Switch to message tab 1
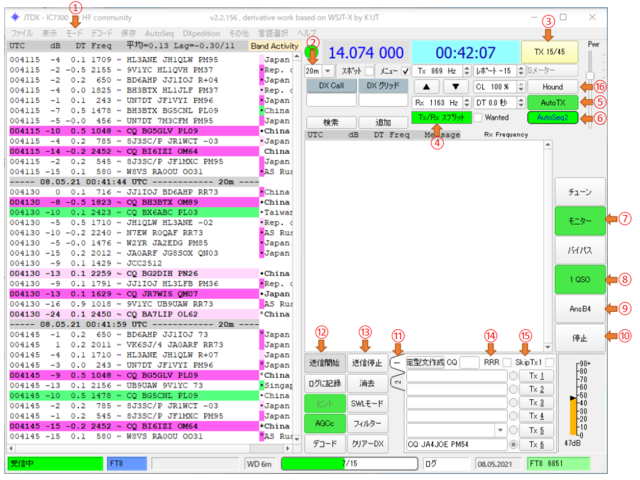This screenshot has width=640, height=480. 397,363
